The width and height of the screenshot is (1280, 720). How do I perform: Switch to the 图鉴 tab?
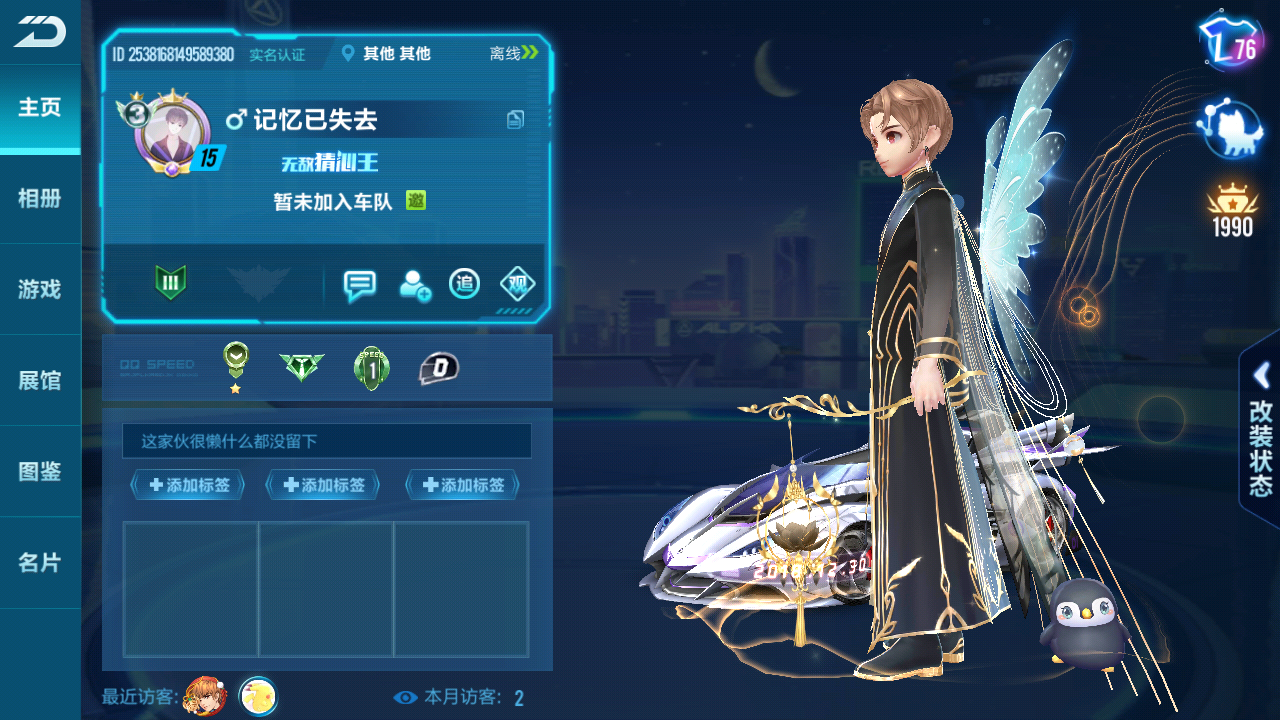pos(40,471)
